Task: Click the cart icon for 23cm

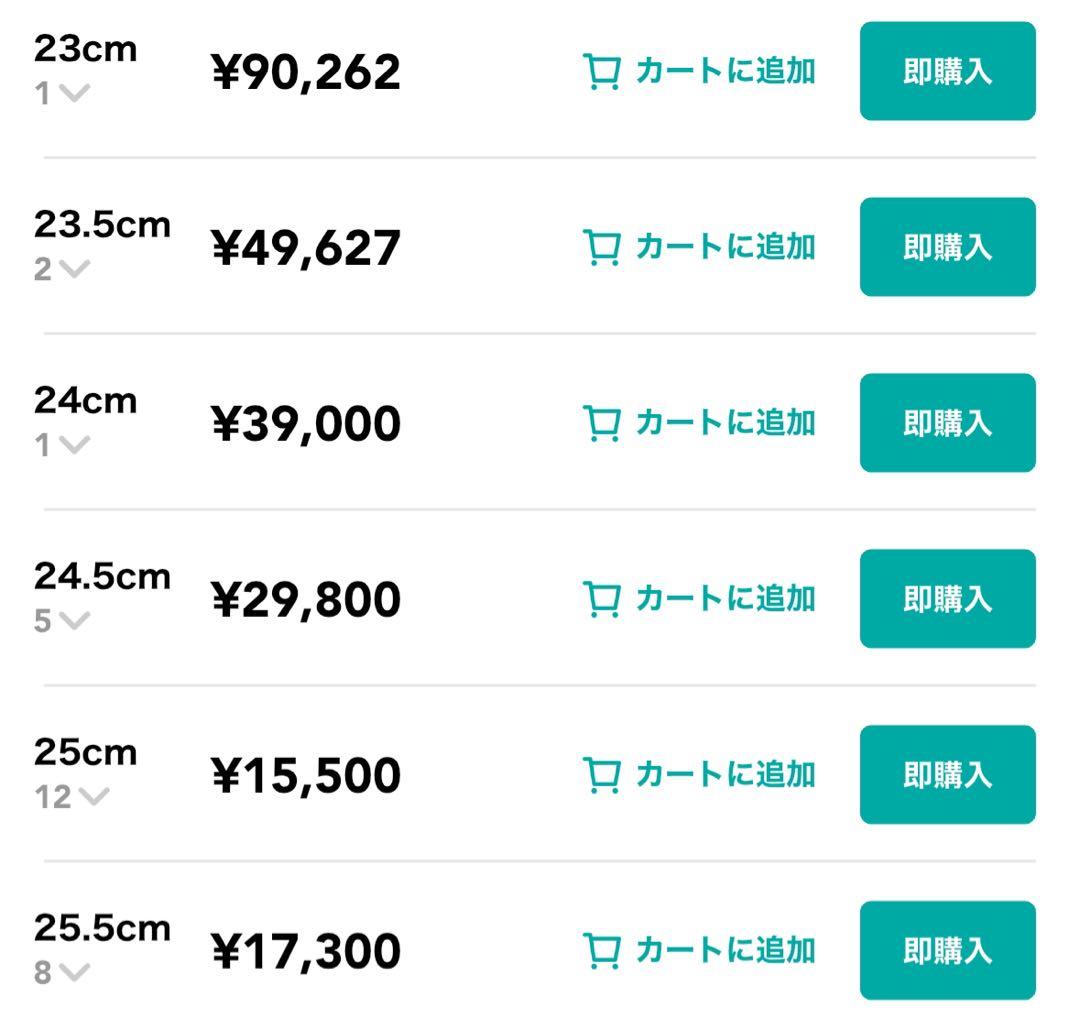Action: [602, 72]
